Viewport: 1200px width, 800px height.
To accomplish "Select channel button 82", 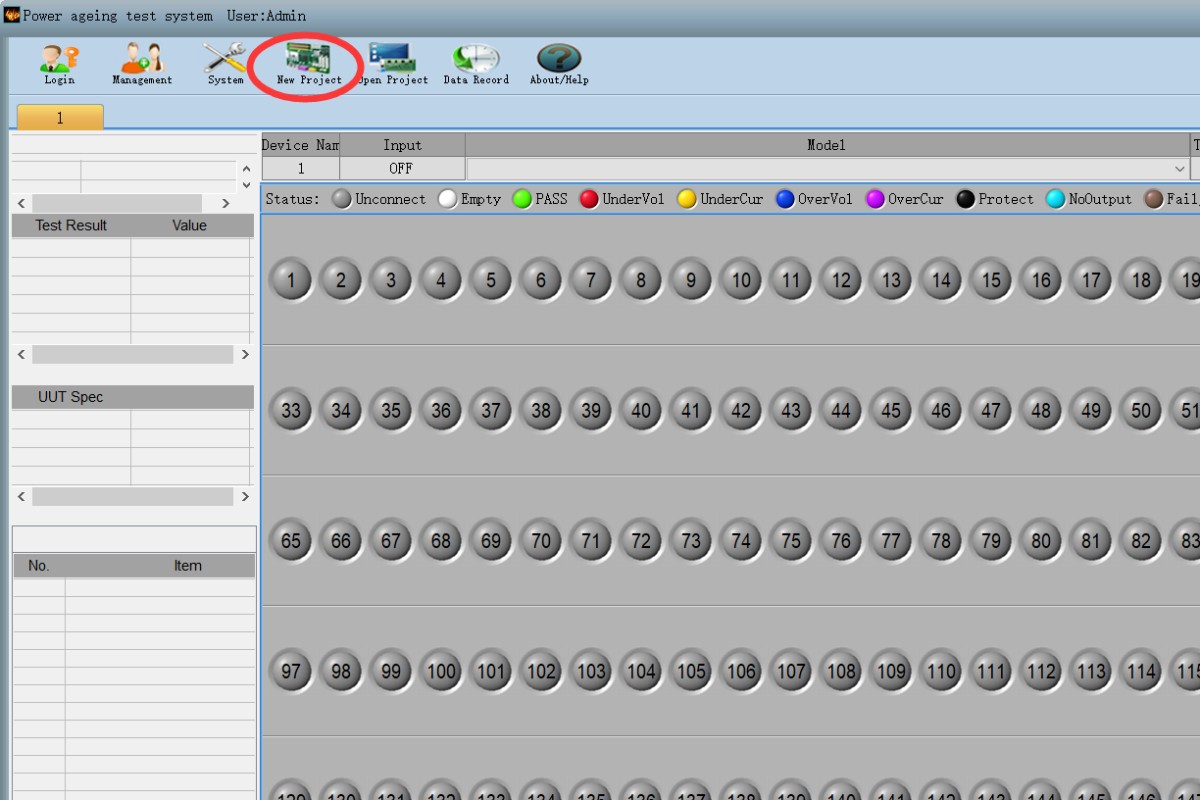I will [x=1141, y=541].
